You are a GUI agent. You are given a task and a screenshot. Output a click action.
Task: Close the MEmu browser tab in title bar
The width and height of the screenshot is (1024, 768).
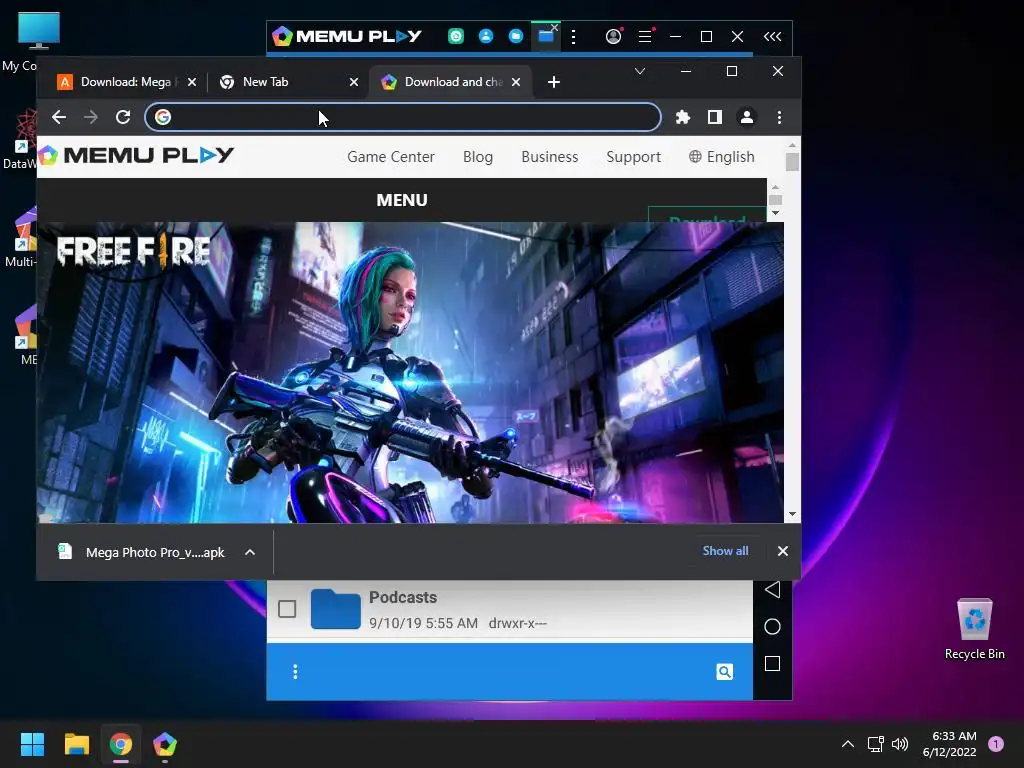point(554,27)
